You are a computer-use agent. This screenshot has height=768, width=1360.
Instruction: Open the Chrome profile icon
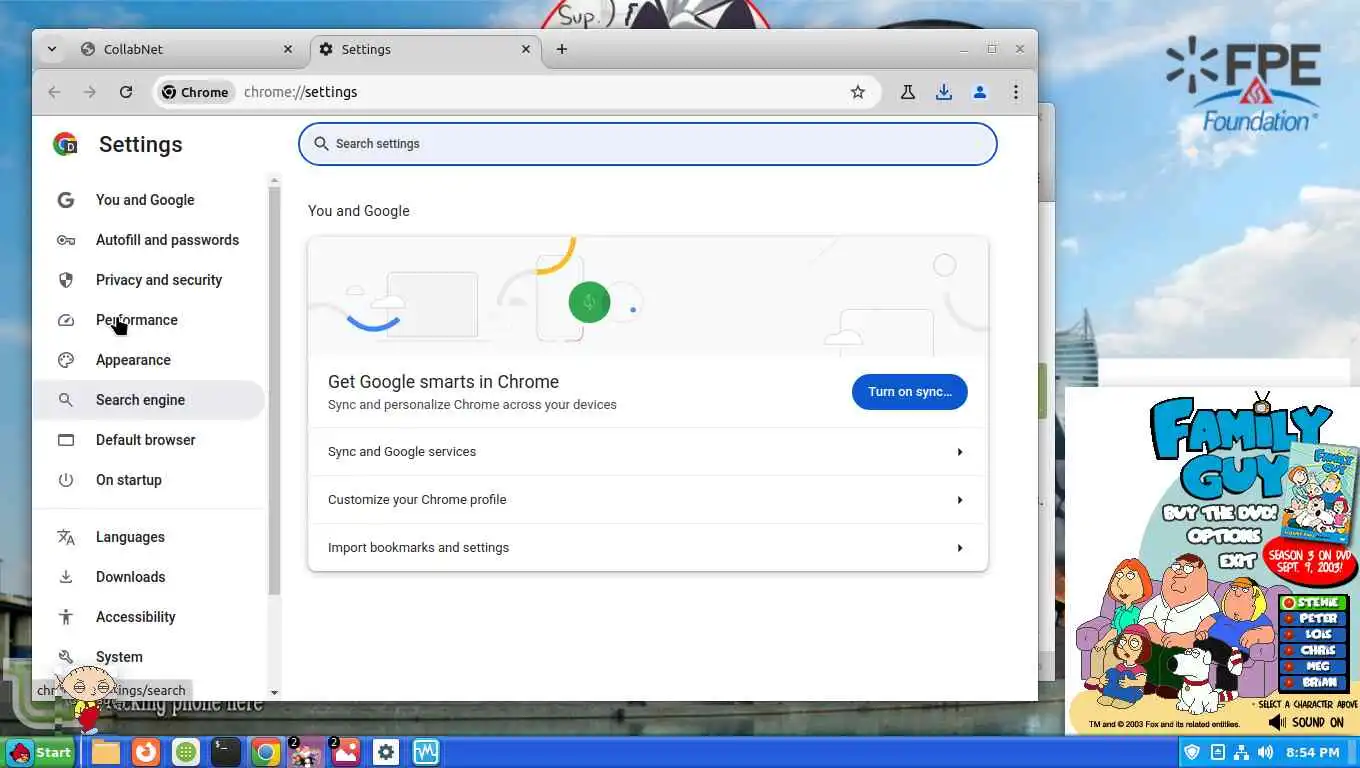coord(980,92)
